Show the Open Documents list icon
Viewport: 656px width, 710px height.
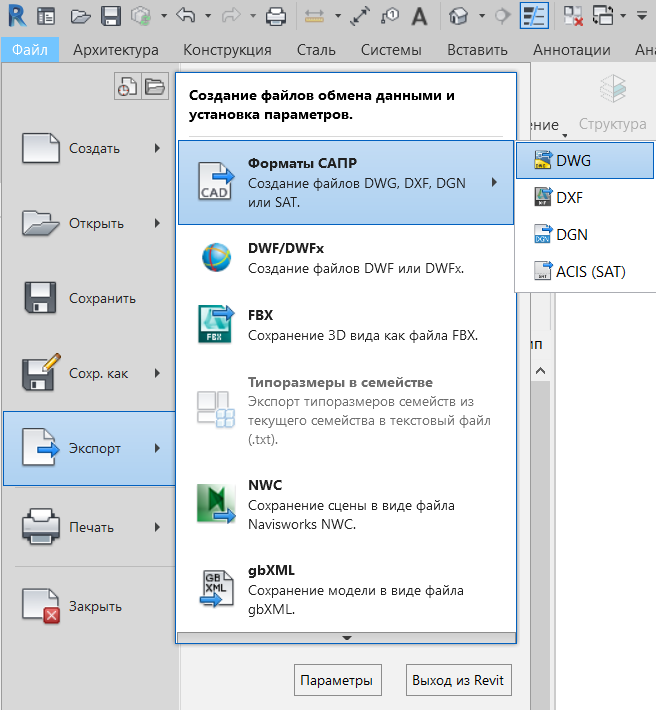click(155, 86)
